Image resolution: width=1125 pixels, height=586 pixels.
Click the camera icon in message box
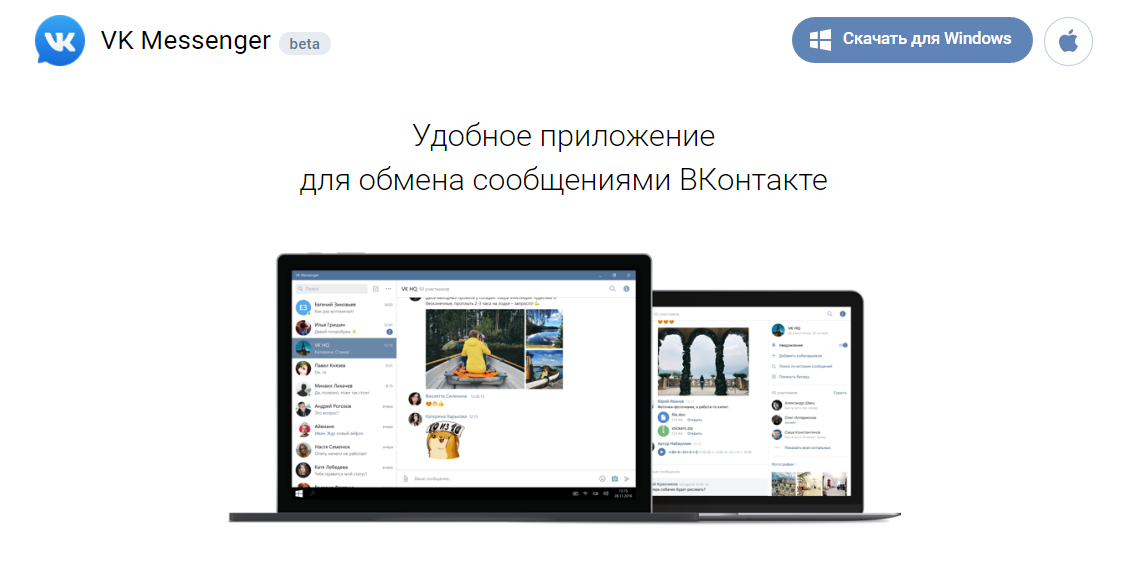pyautogui.click(x=615, y=478)
